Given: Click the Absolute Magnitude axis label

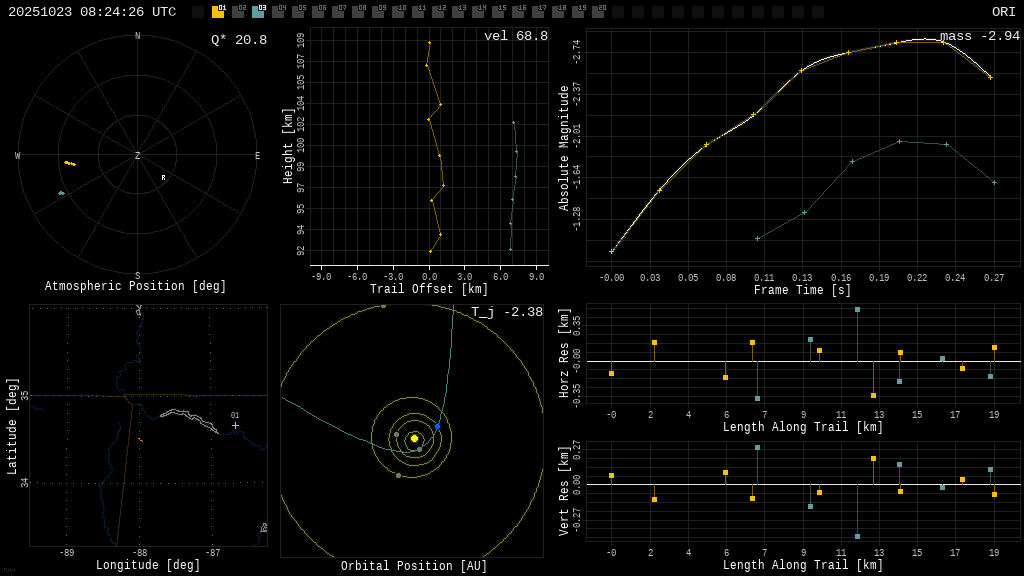Looking at the screenshot, I should [564, 148].
